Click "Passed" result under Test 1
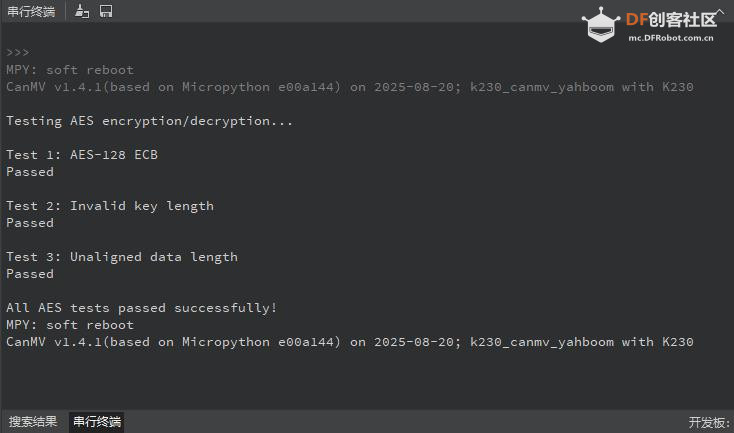The image size is (734, 433). pos(30,172)
